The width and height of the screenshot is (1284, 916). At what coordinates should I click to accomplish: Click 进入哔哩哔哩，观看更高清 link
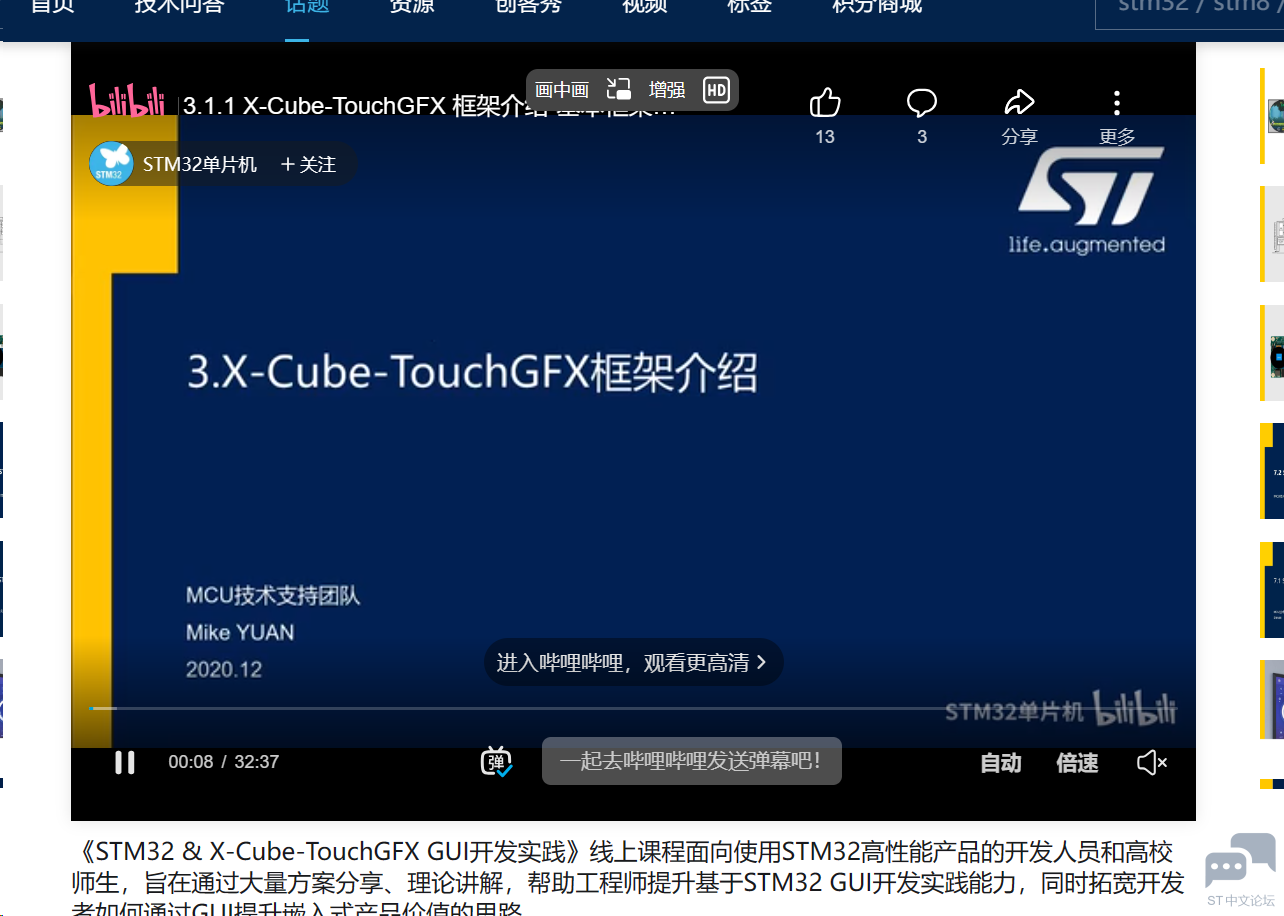coord(633,662)
